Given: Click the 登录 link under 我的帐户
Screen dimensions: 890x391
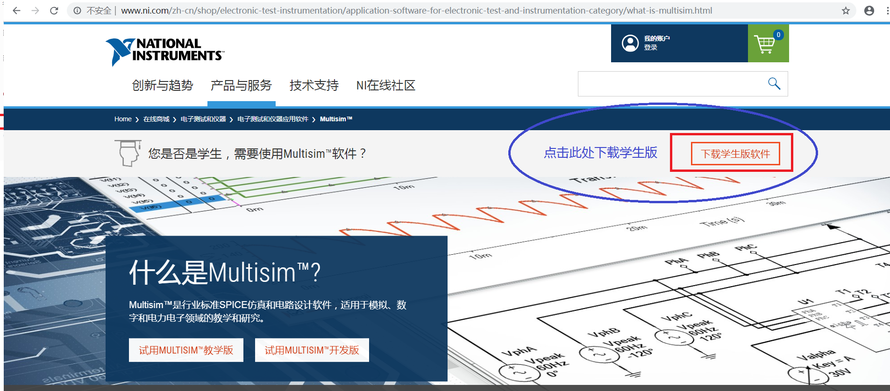Looking at the screenshot, I should 650,48.
